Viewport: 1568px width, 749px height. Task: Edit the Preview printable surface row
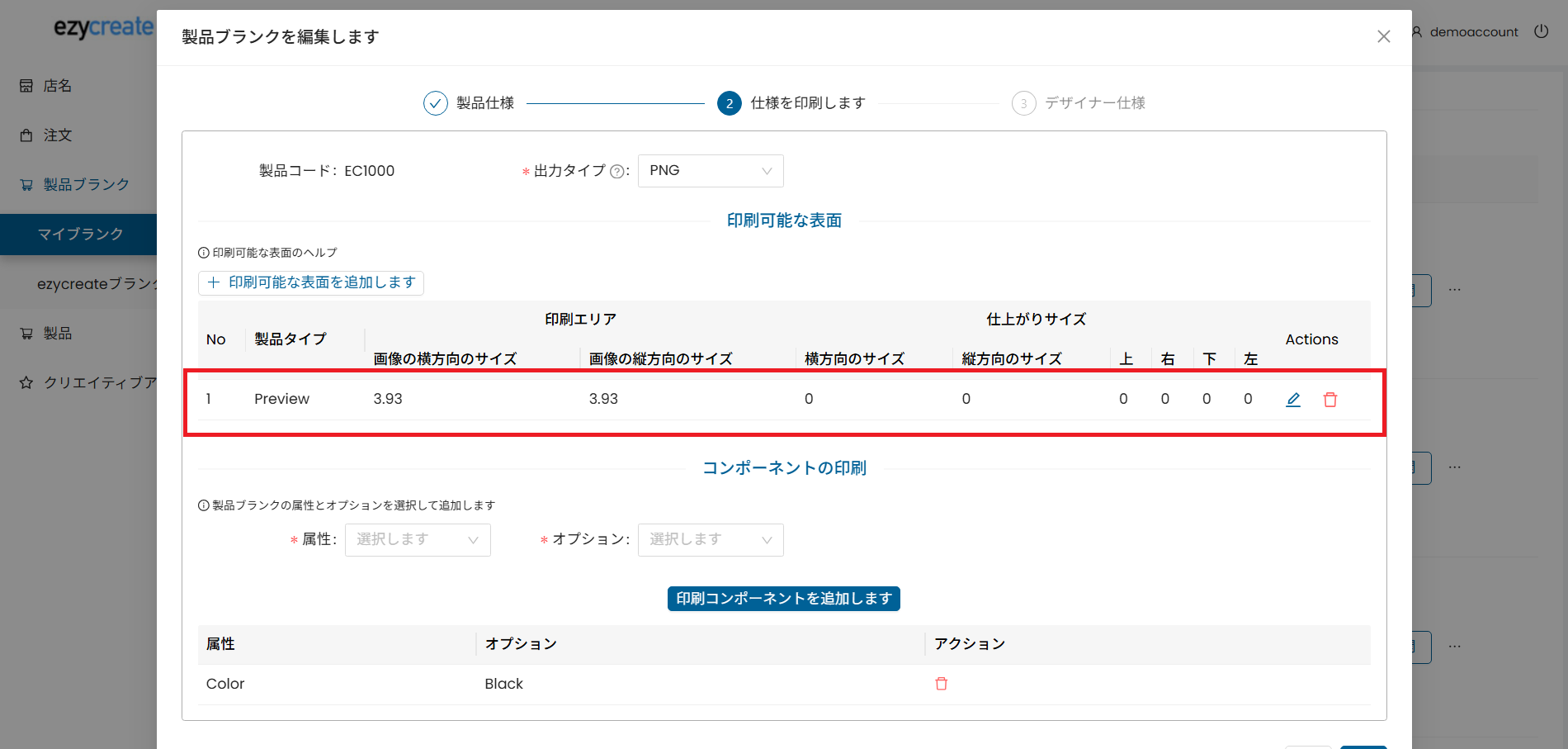pyautogui.click(x=1293, y=400)
